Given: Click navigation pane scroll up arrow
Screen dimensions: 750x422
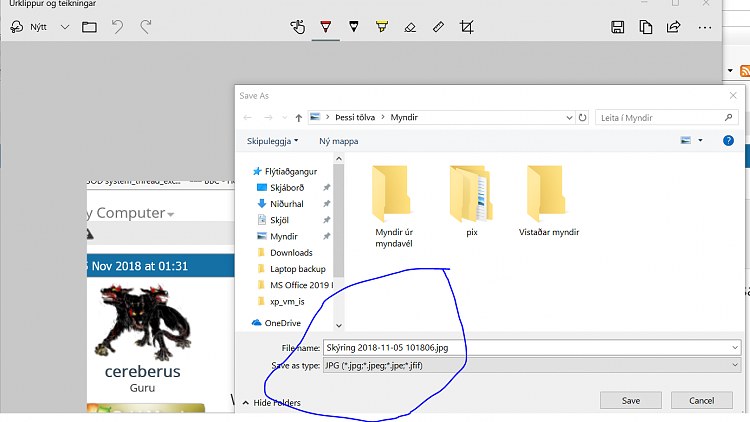Looking at the screenshot, I should pyautogui.click(x=339, y=158).
